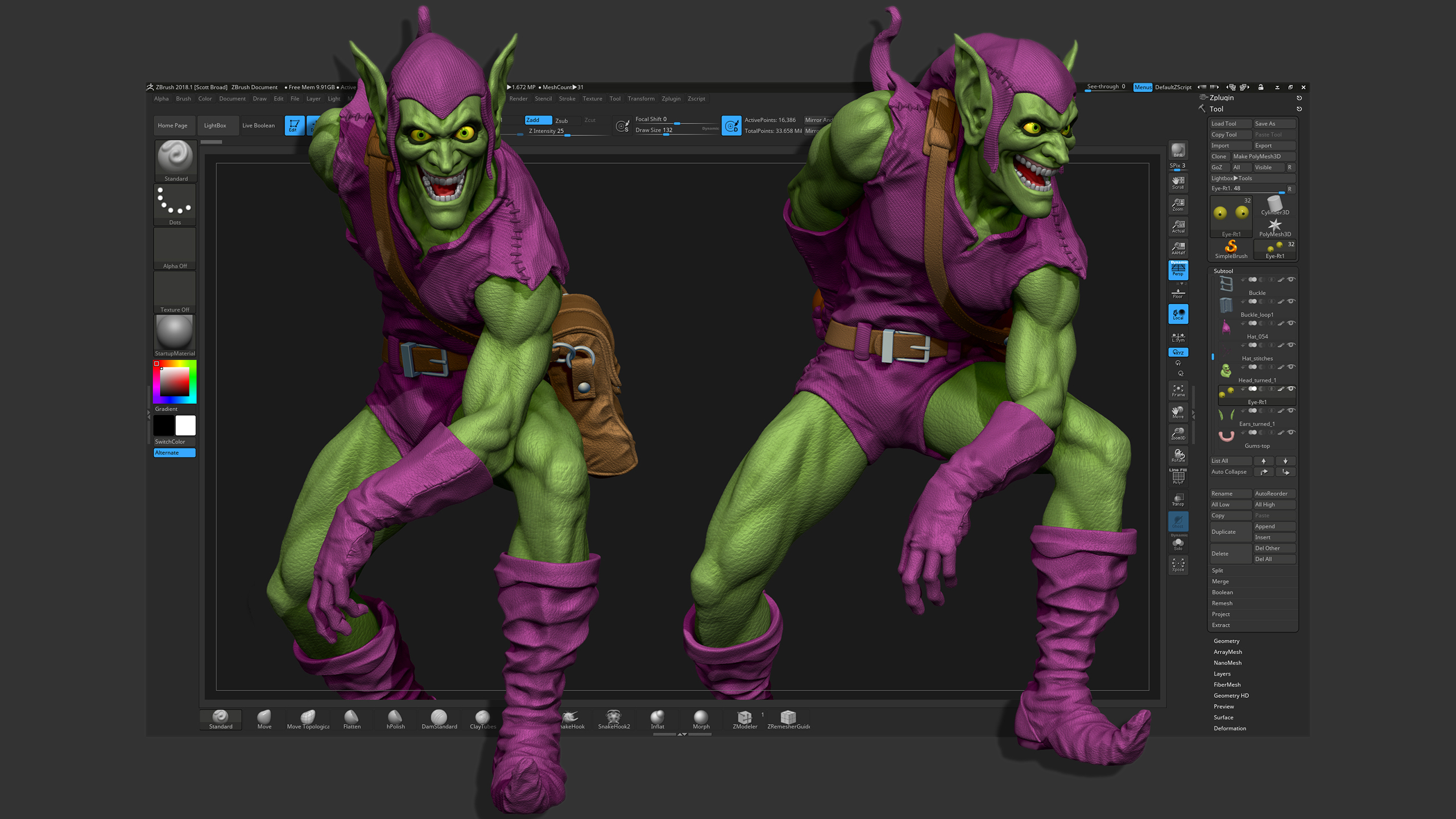Select the ZModeler brush icon
The image size is (1456, 819).
(744, 719)
